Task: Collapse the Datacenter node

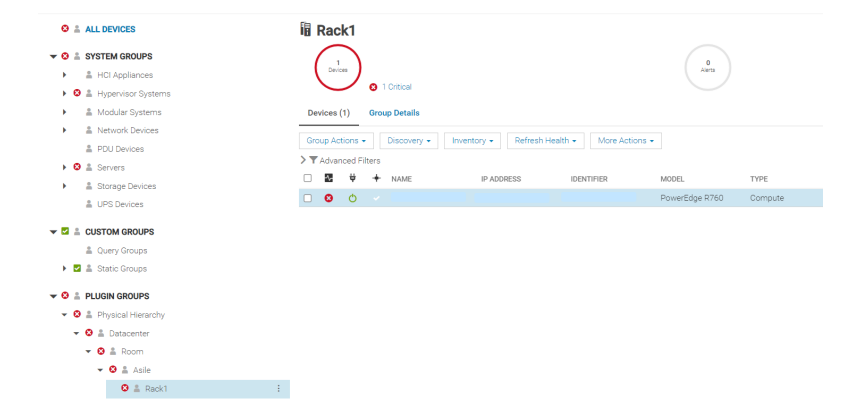Action: coord(77,333)
